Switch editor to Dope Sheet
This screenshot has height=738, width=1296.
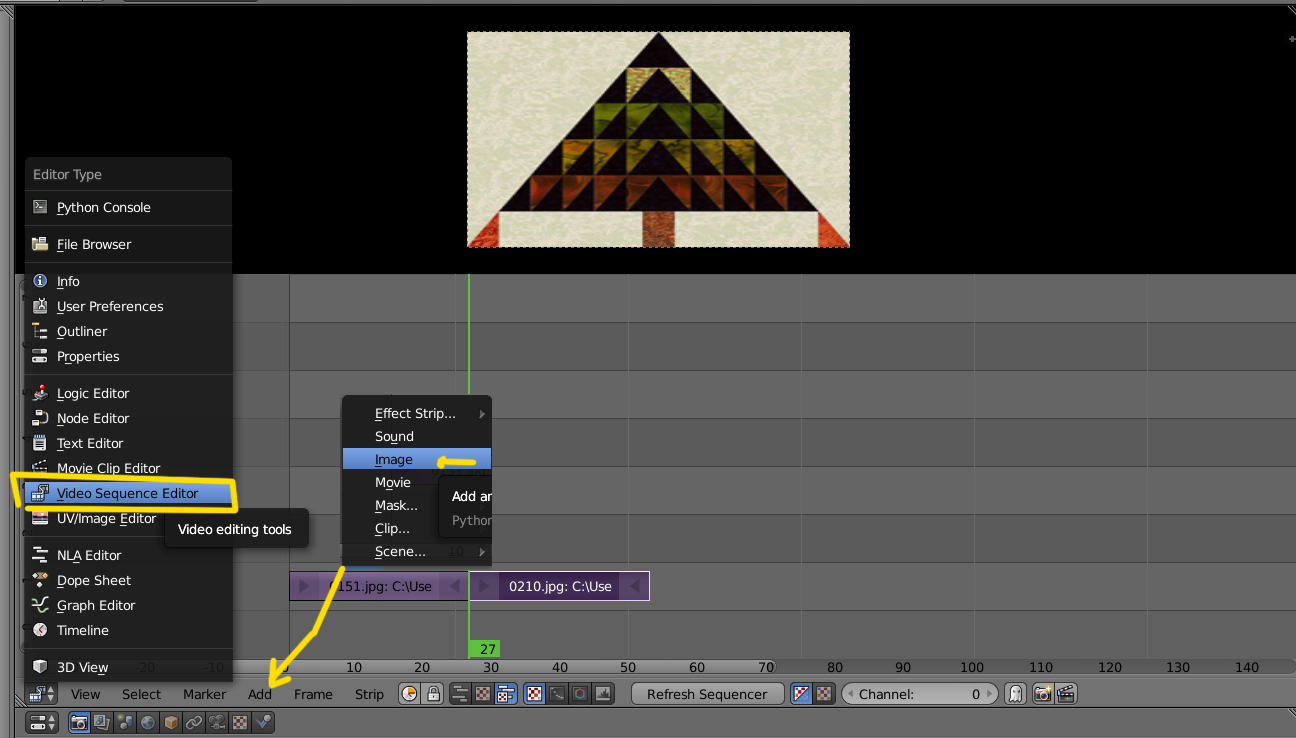[x=128, y=580]
